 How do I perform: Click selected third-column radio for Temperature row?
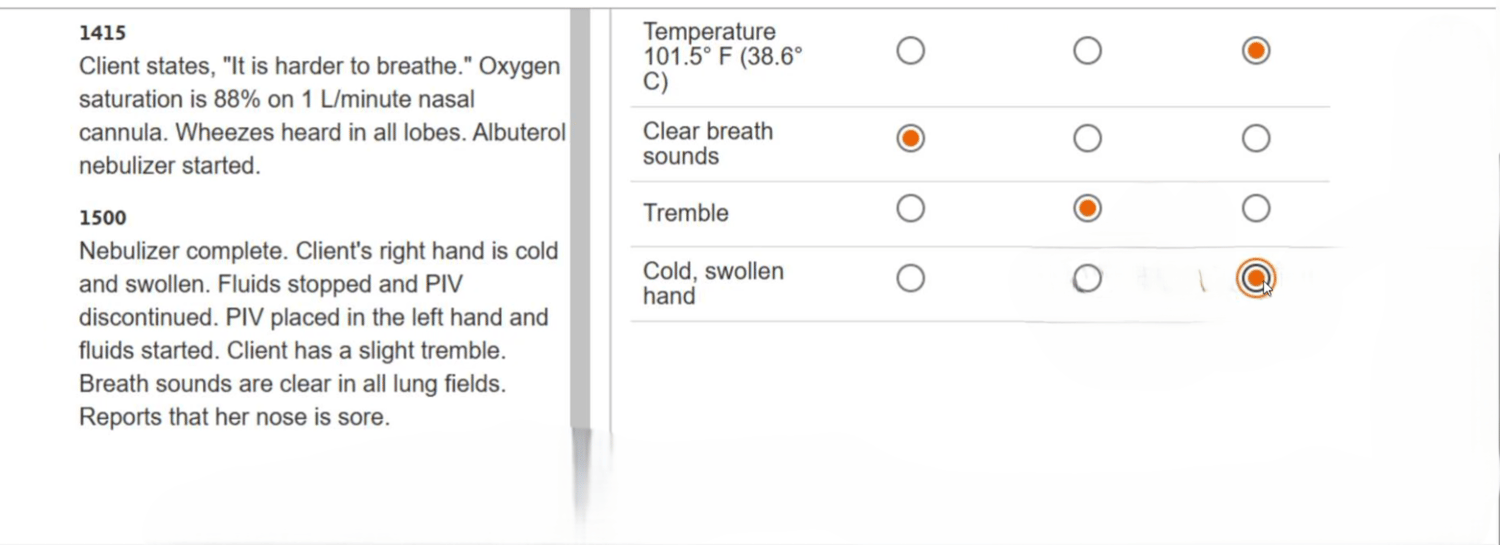1256,50
